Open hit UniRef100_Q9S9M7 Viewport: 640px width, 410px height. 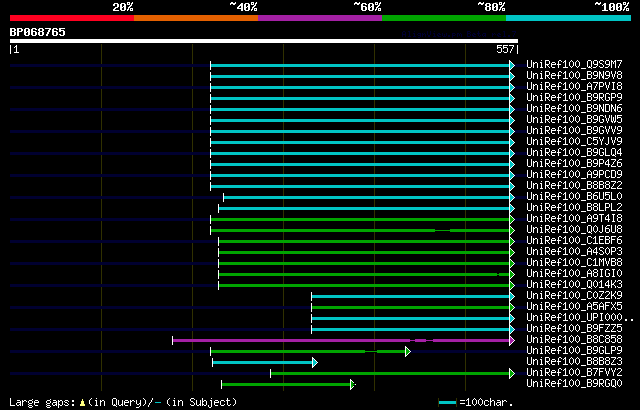(574, 64)
